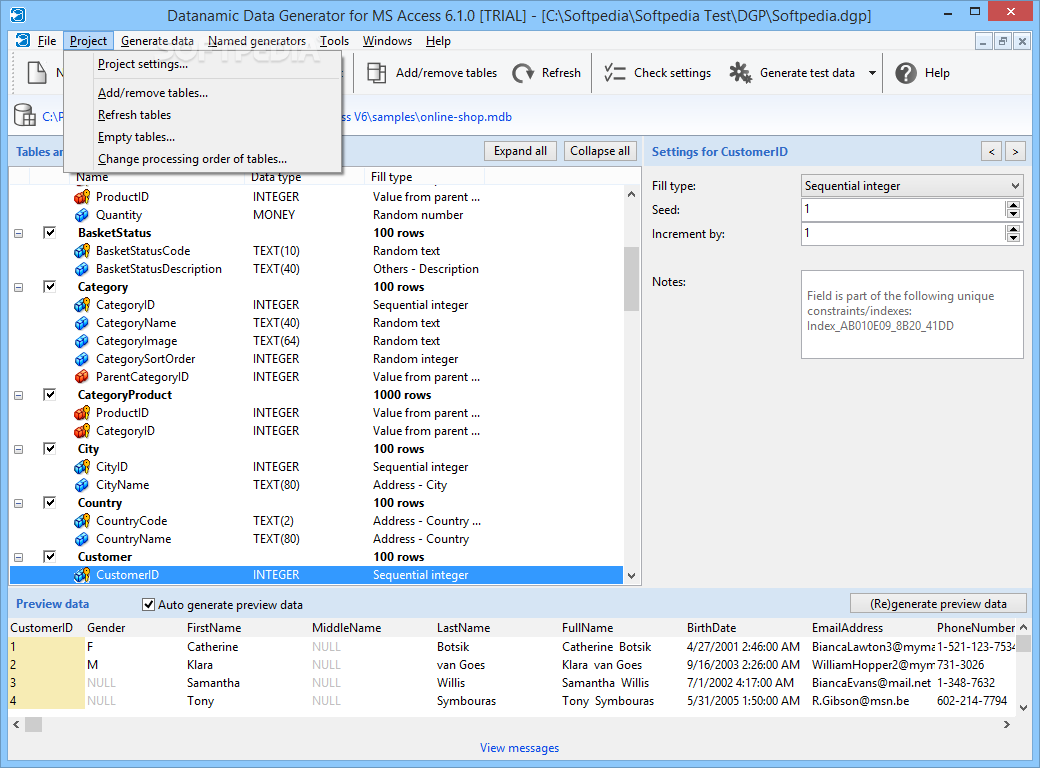Viewport: 1040px width, 768px height.
Task: Click the key icon of CategoryID under Category
Action: tap(82, 305)
